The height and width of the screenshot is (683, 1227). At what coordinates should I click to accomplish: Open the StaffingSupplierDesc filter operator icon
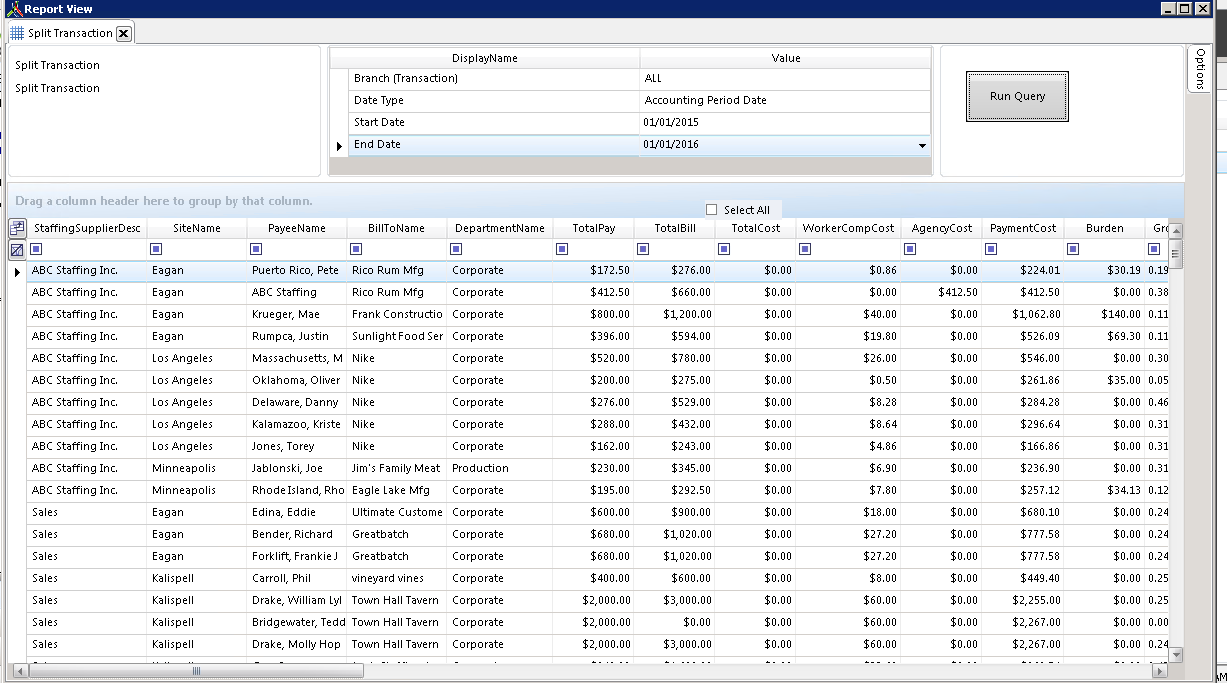36,249
